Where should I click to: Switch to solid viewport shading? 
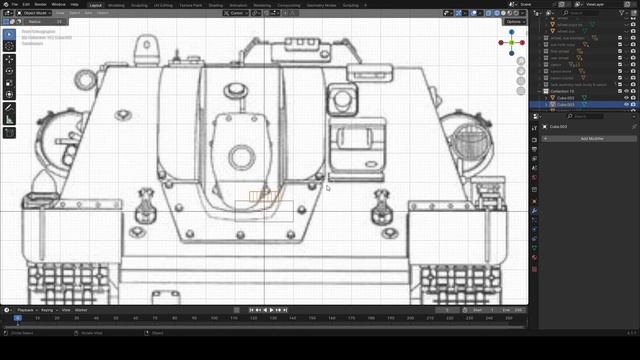tap(503, 13)
